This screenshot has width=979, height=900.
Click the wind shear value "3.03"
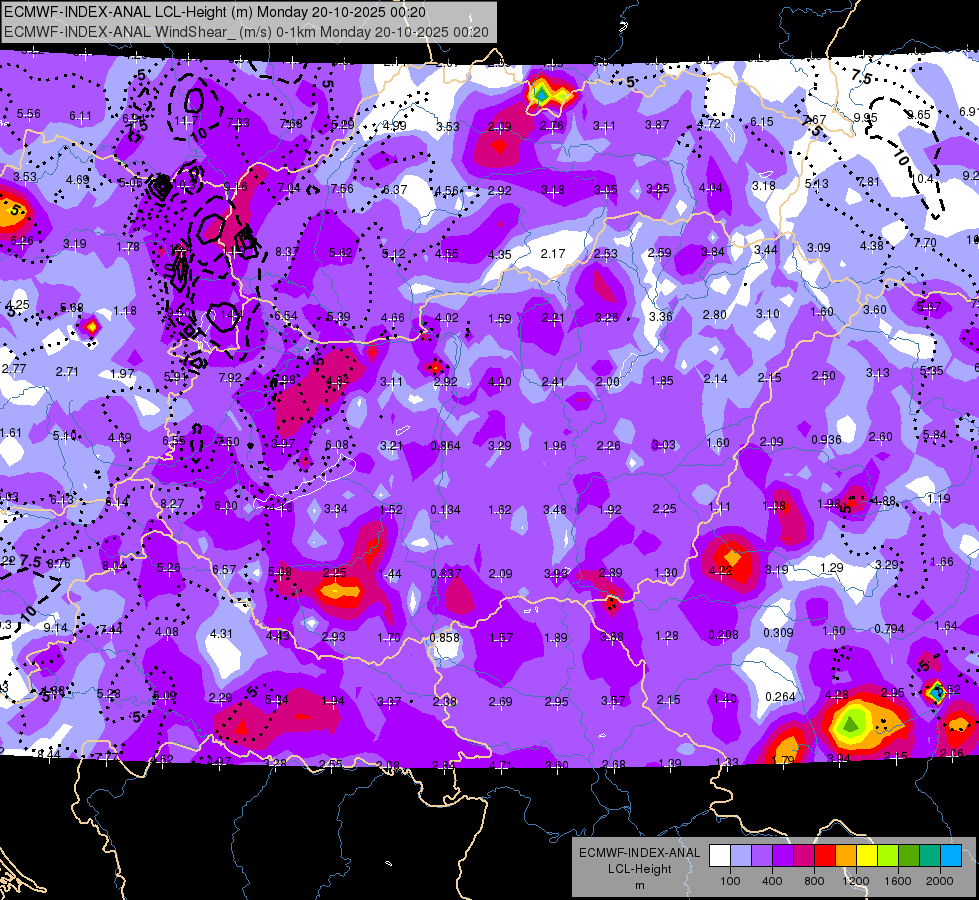point(663,444)
